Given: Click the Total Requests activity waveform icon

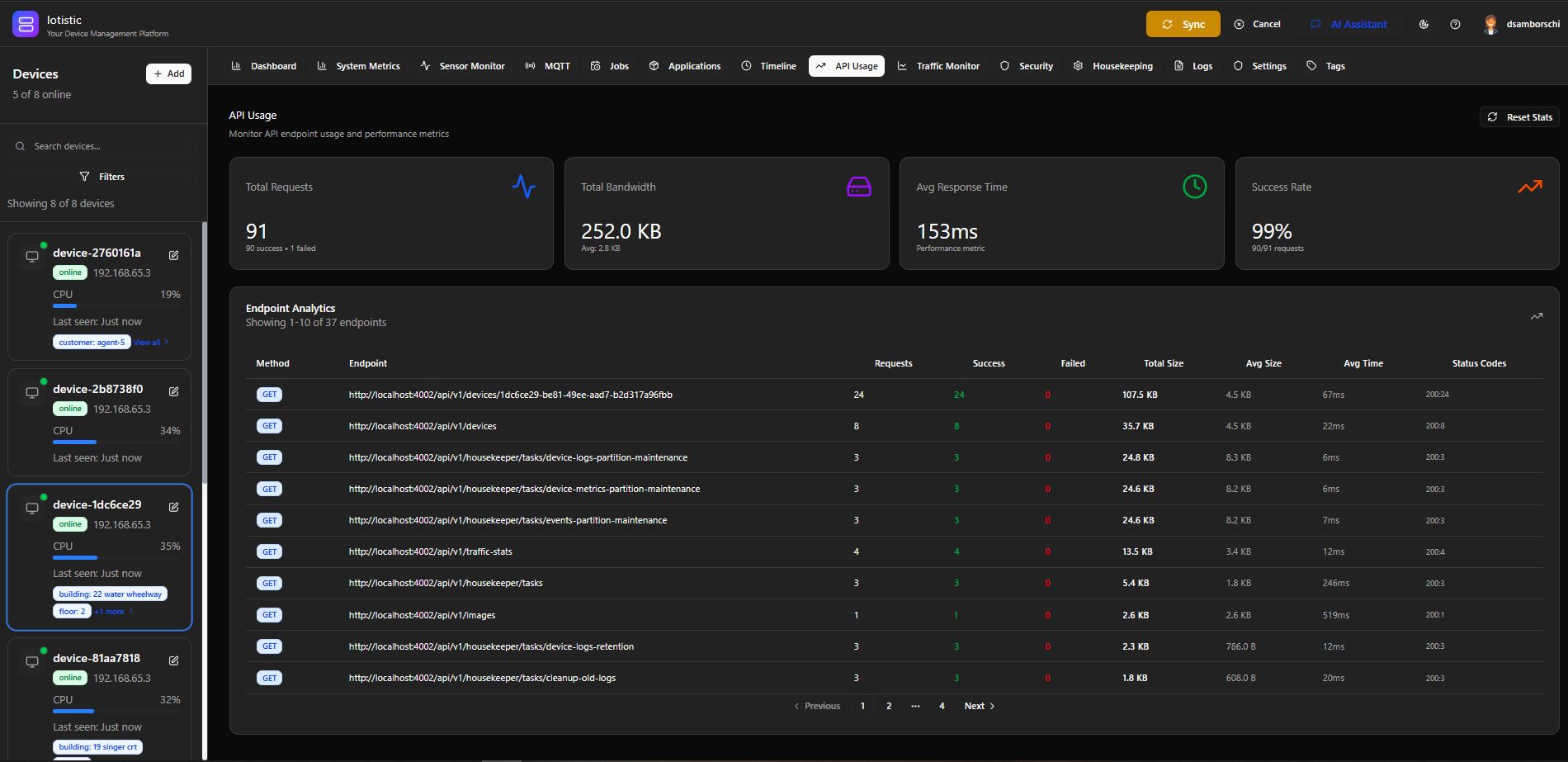Looking at the screenshot, I should tap(525, 187).
